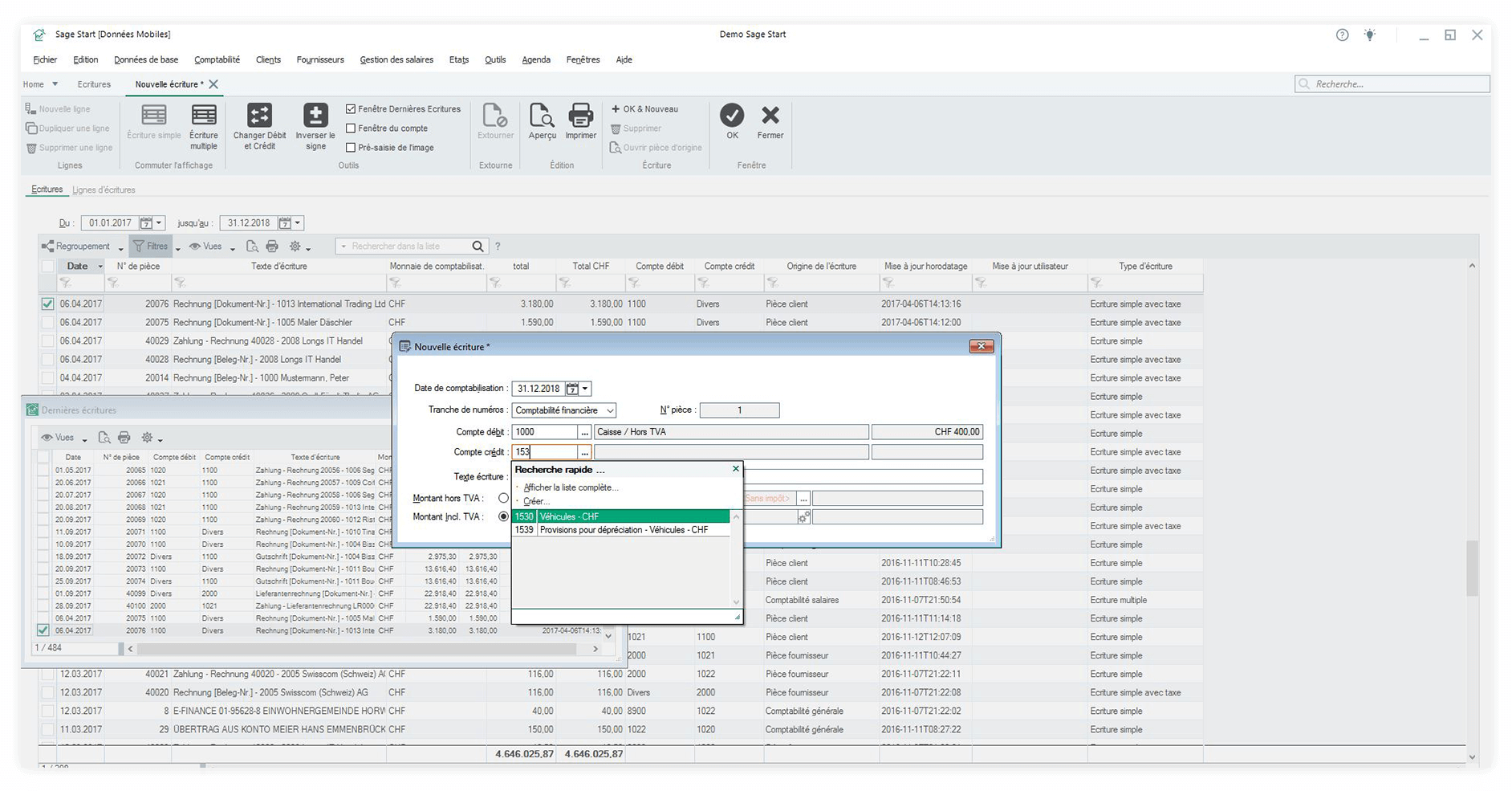Click the Extourner icon

(x=495, y=115)
